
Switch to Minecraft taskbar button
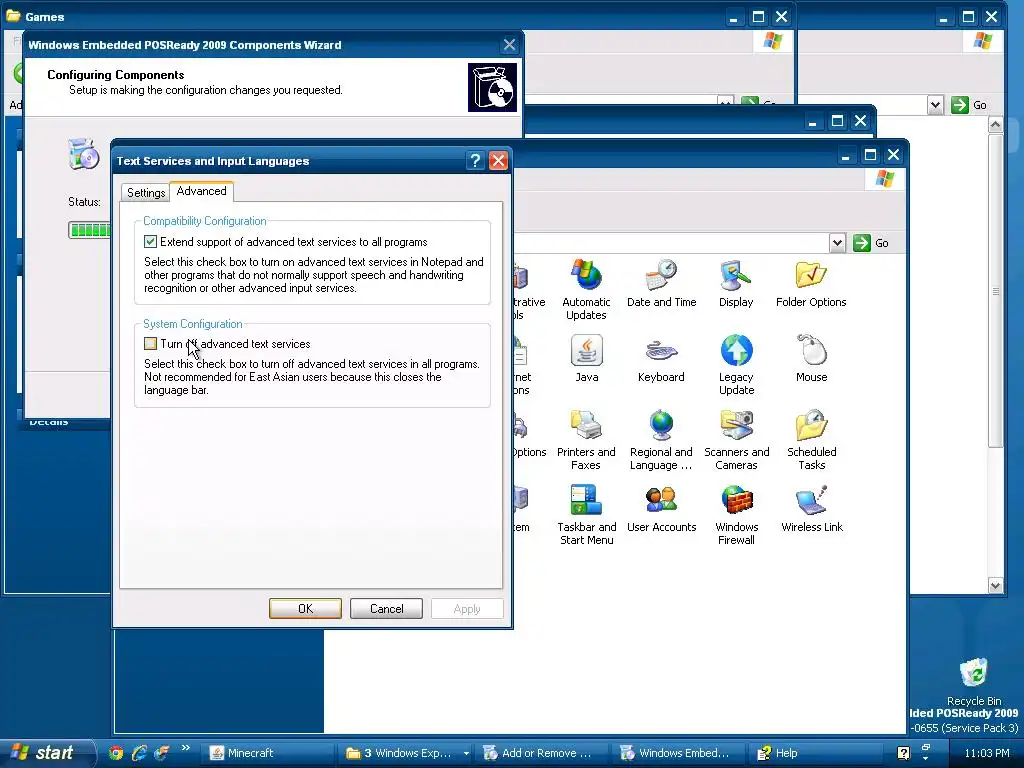(268, 753)
